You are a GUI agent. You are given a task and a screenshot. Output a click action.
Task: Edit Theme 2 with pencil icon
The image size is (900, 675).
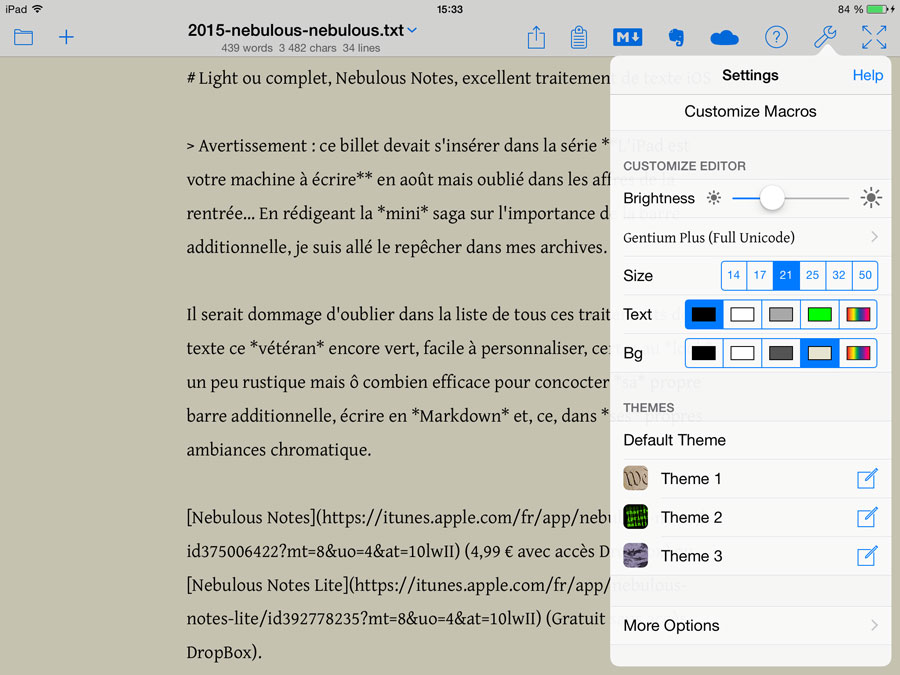(867, 517)
